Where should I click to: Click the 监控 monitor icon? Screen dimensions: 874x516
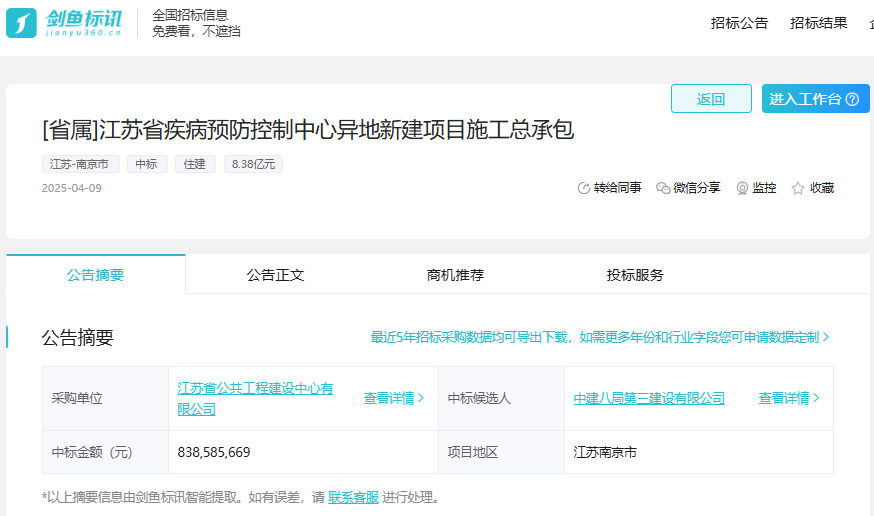coord(742,188)
